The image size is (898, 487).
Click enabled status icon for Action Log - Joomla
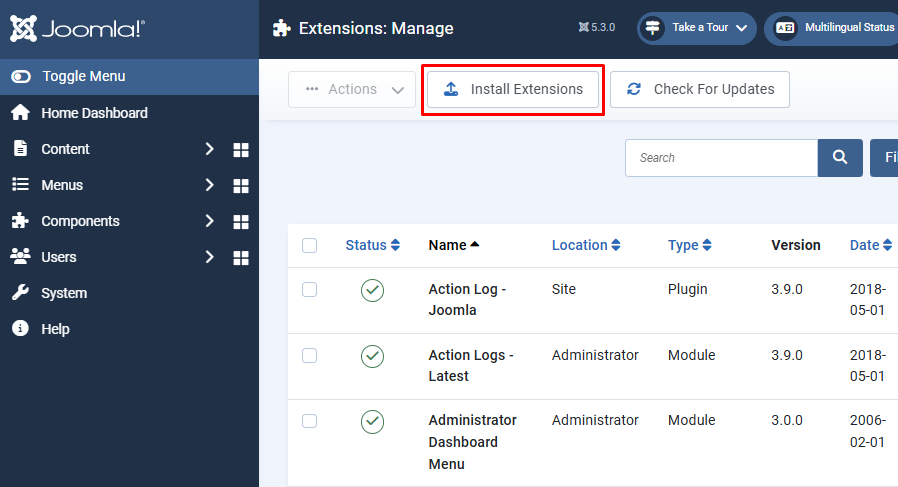coord(372,290)
